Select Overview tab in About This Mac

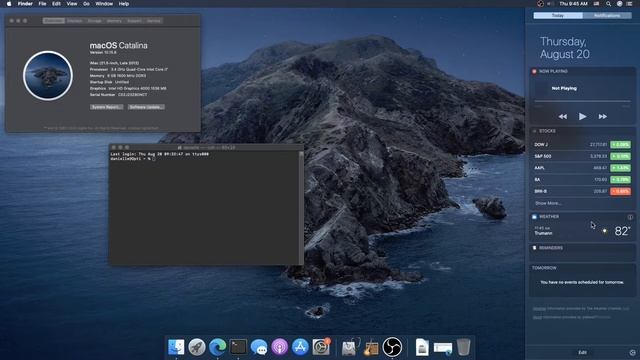[x=53, y=20]
